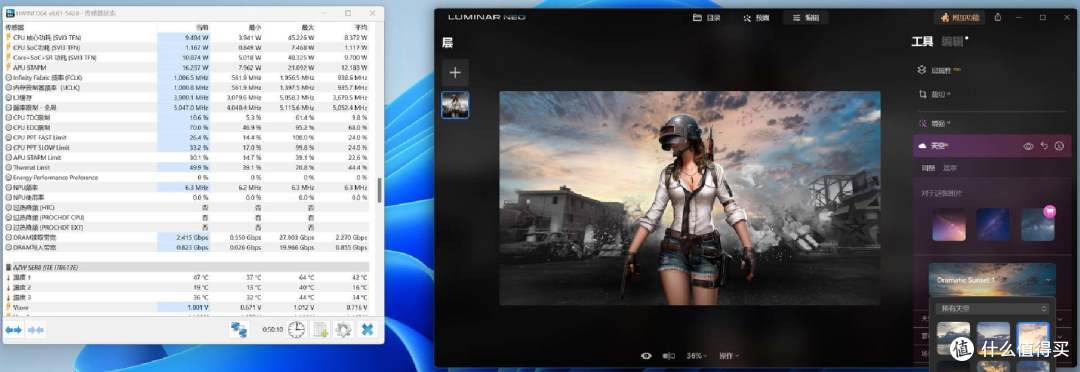Click the edited photo on the canvas

(689, 198)
